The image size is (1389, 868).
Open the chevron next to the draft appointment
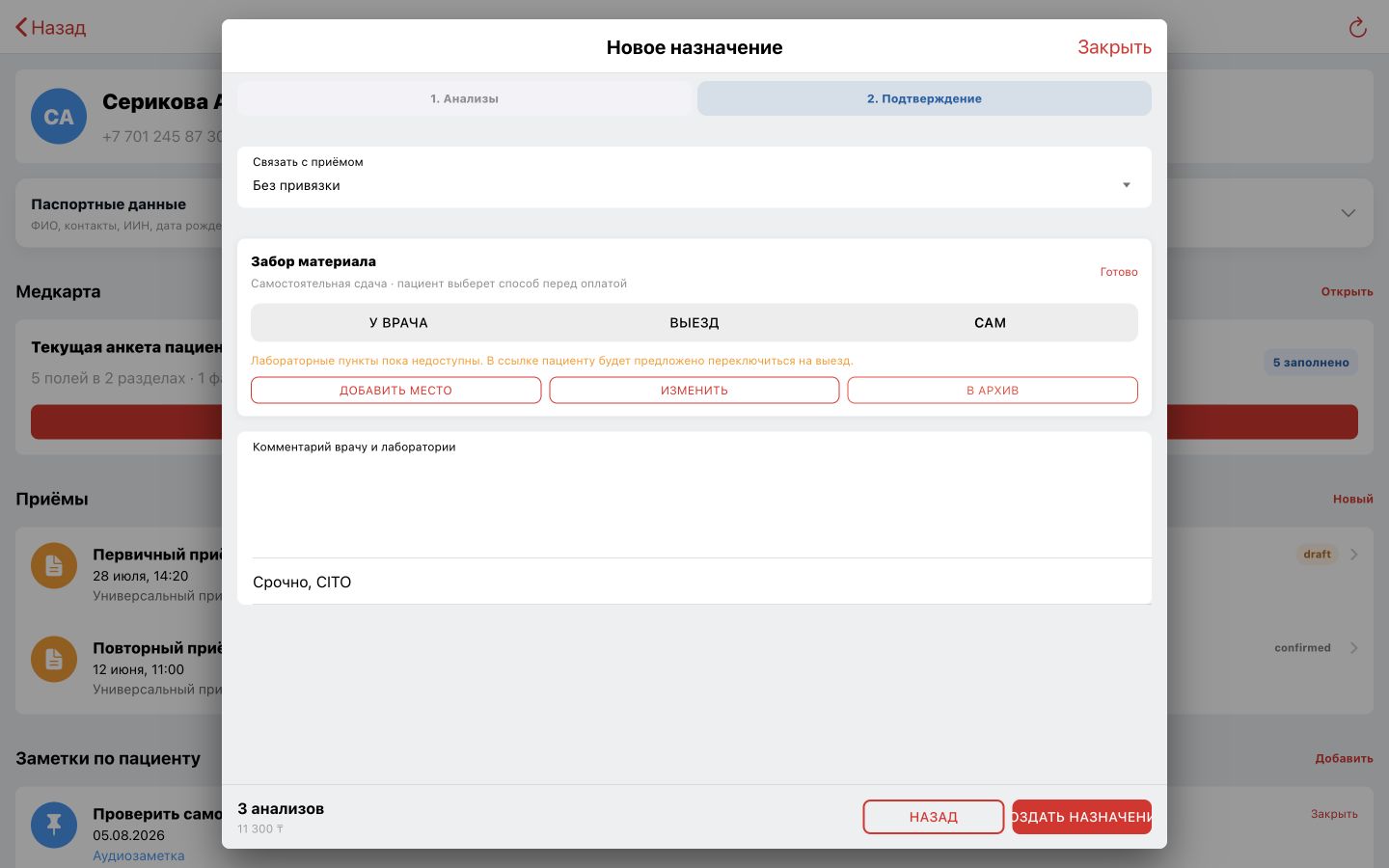(1354, 555)
